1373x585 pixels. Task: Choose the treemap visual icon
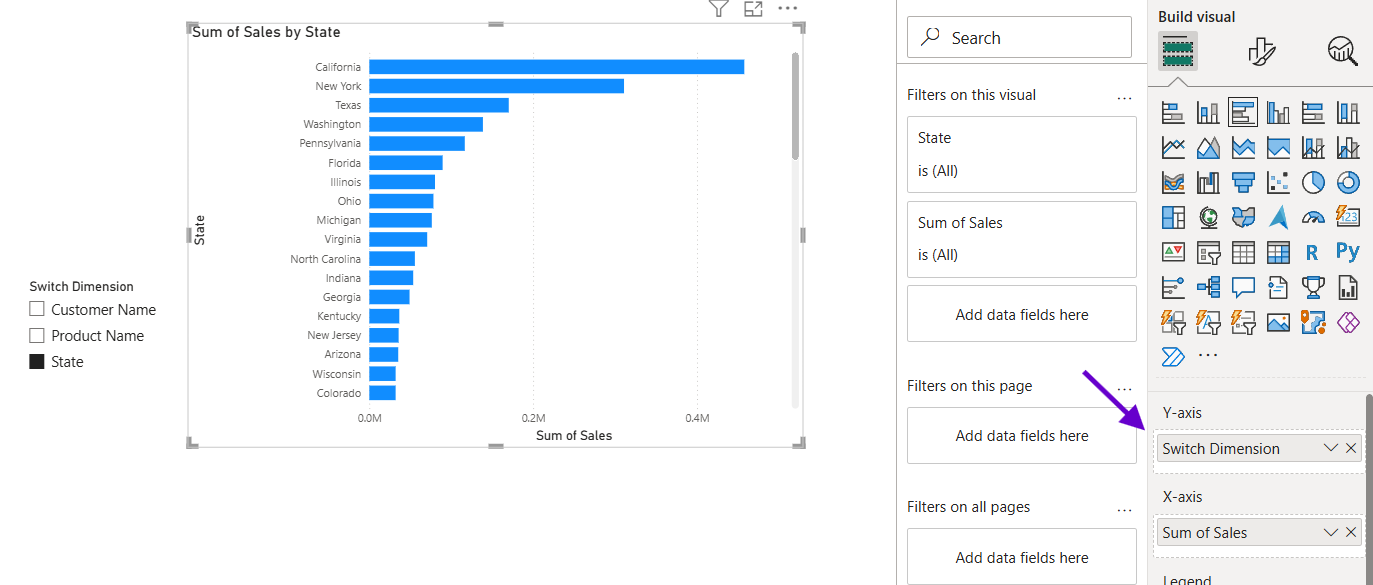pos(1173,217)
